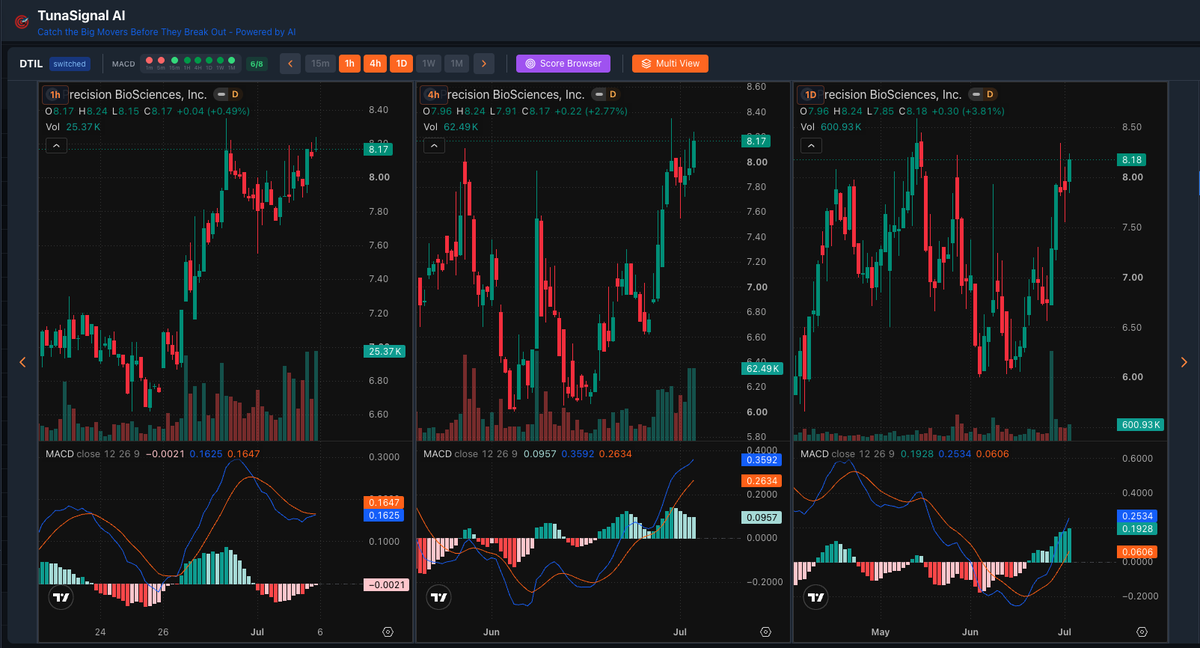The height and width of the screenshot is (648, 1200).
Task: Click the 'switched' status badge
Action: click(x=70, y=64)
